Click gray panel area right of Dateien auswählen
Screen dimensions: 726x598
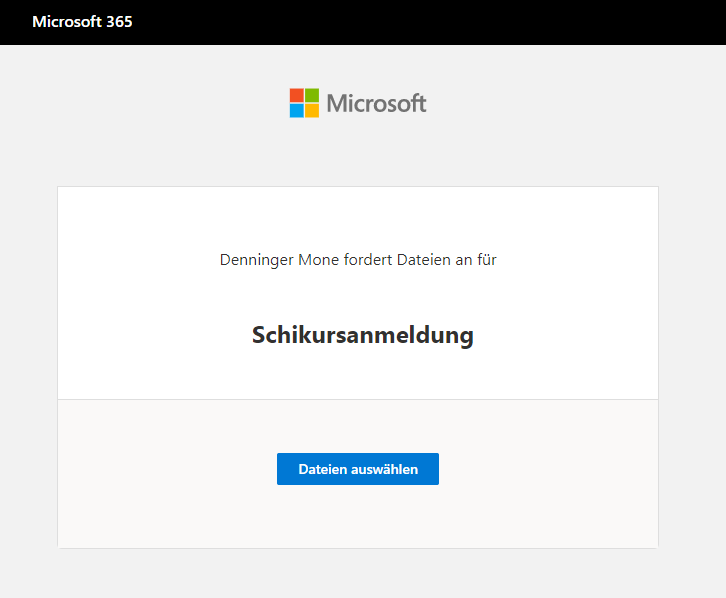coord(550,470)
